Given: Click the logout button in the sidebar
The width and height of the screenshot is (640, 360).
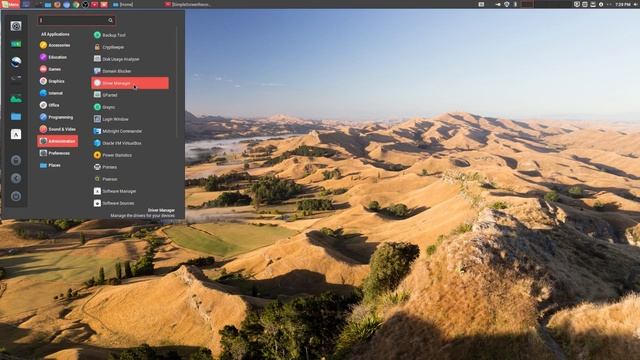Looking at the screenshot, I should pyautogui.click(x=16, y=178).
